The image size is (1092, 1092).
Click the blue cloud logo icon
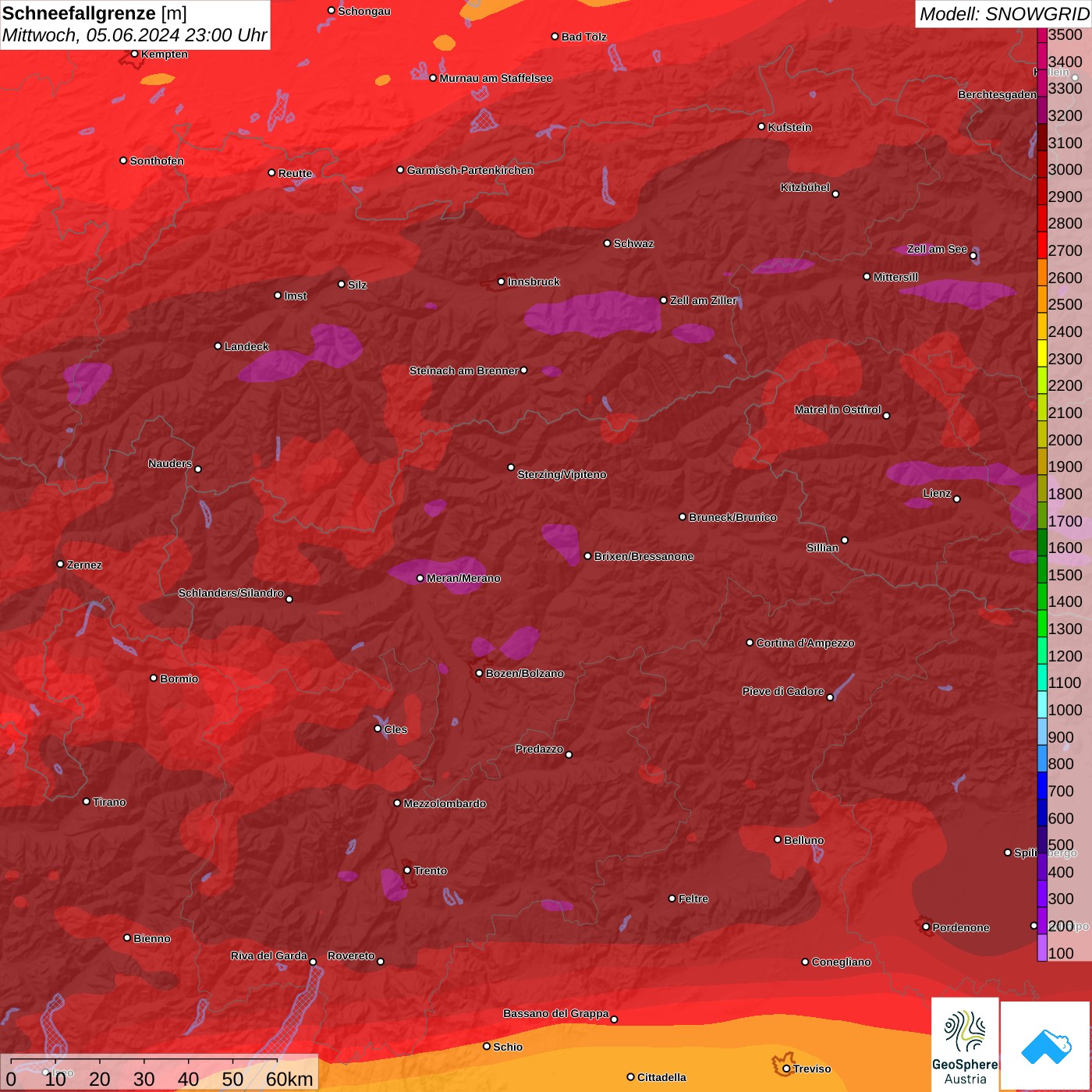coord(1046,1045)
